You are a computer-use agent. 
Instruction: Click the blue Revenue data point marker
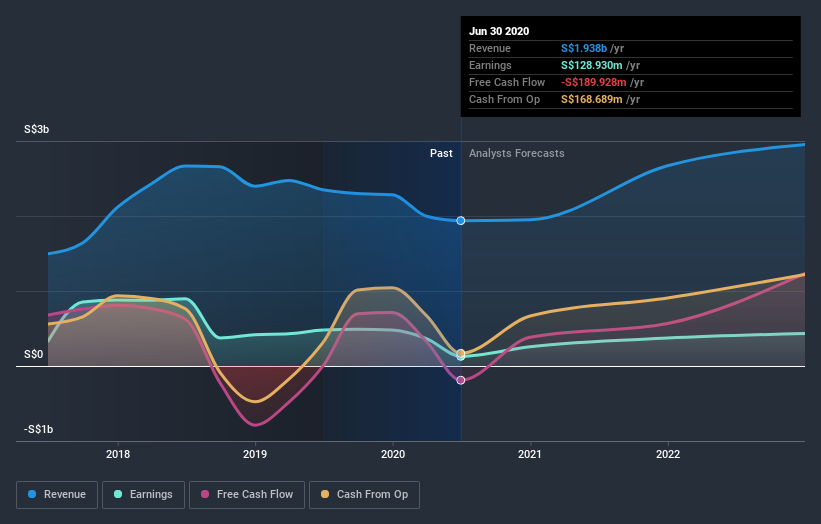coord(461,221)
